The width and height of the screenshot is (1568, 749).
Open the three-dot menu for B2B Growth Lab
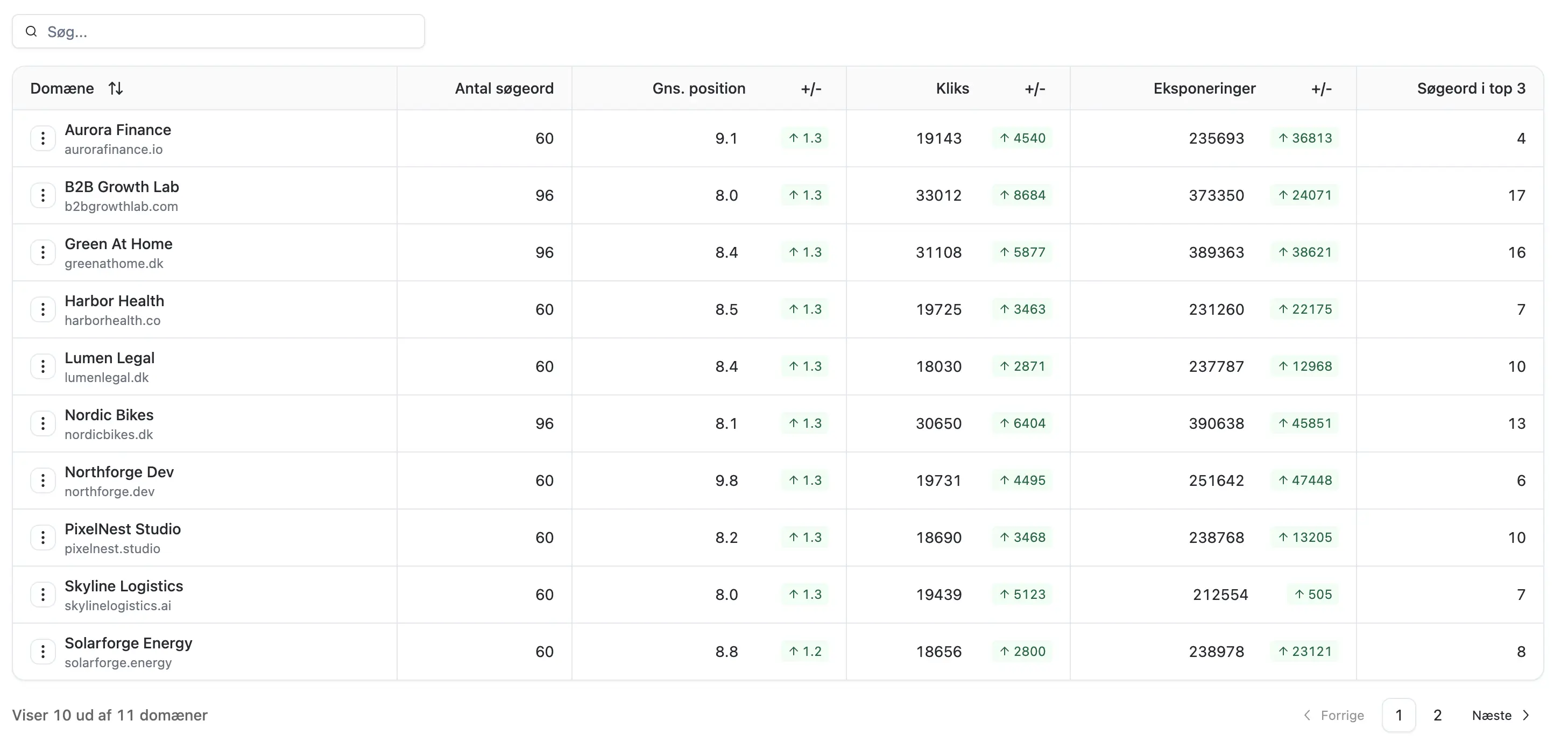pyautogui.click(x=43, y=195)
